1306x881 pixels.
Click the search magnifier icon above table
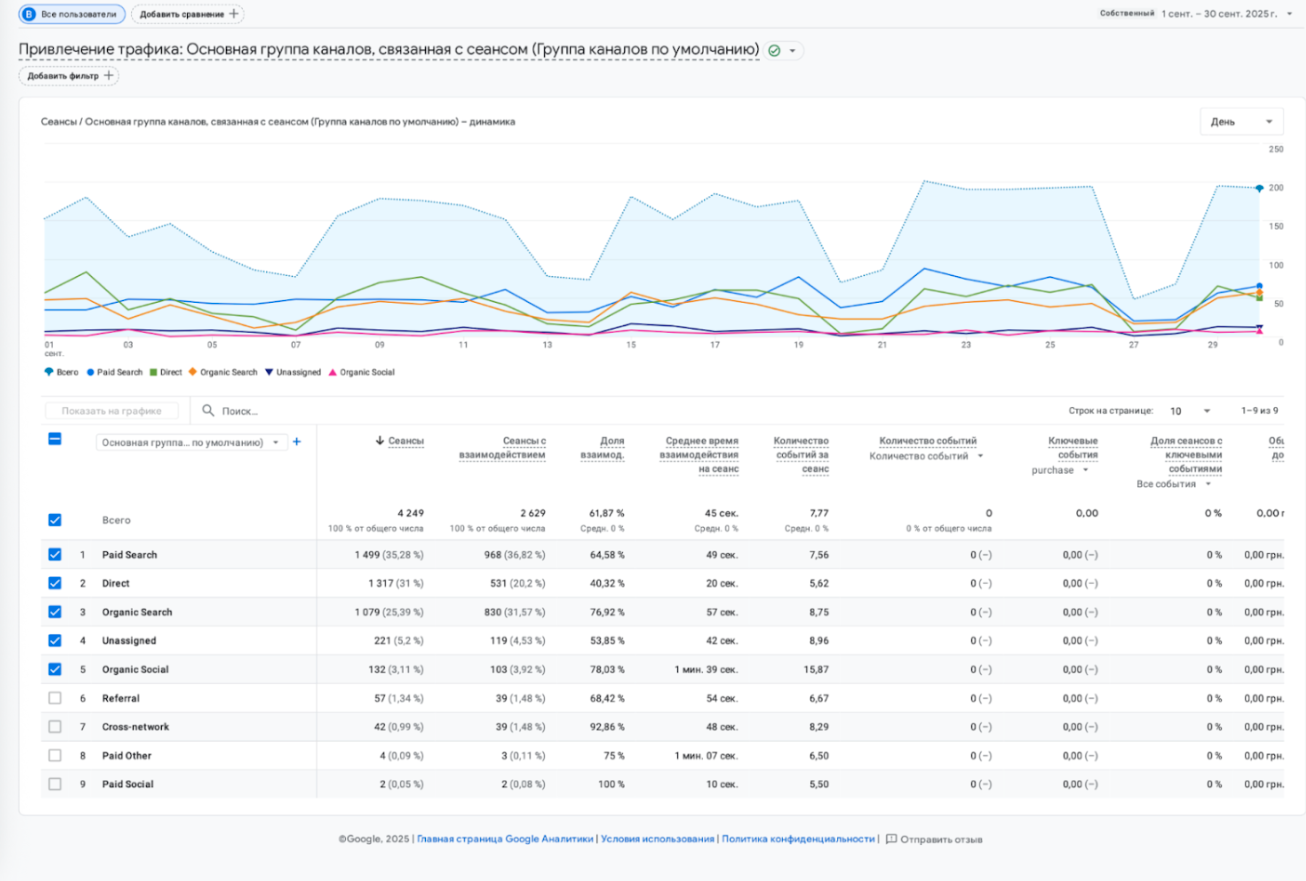click(209, 411)
